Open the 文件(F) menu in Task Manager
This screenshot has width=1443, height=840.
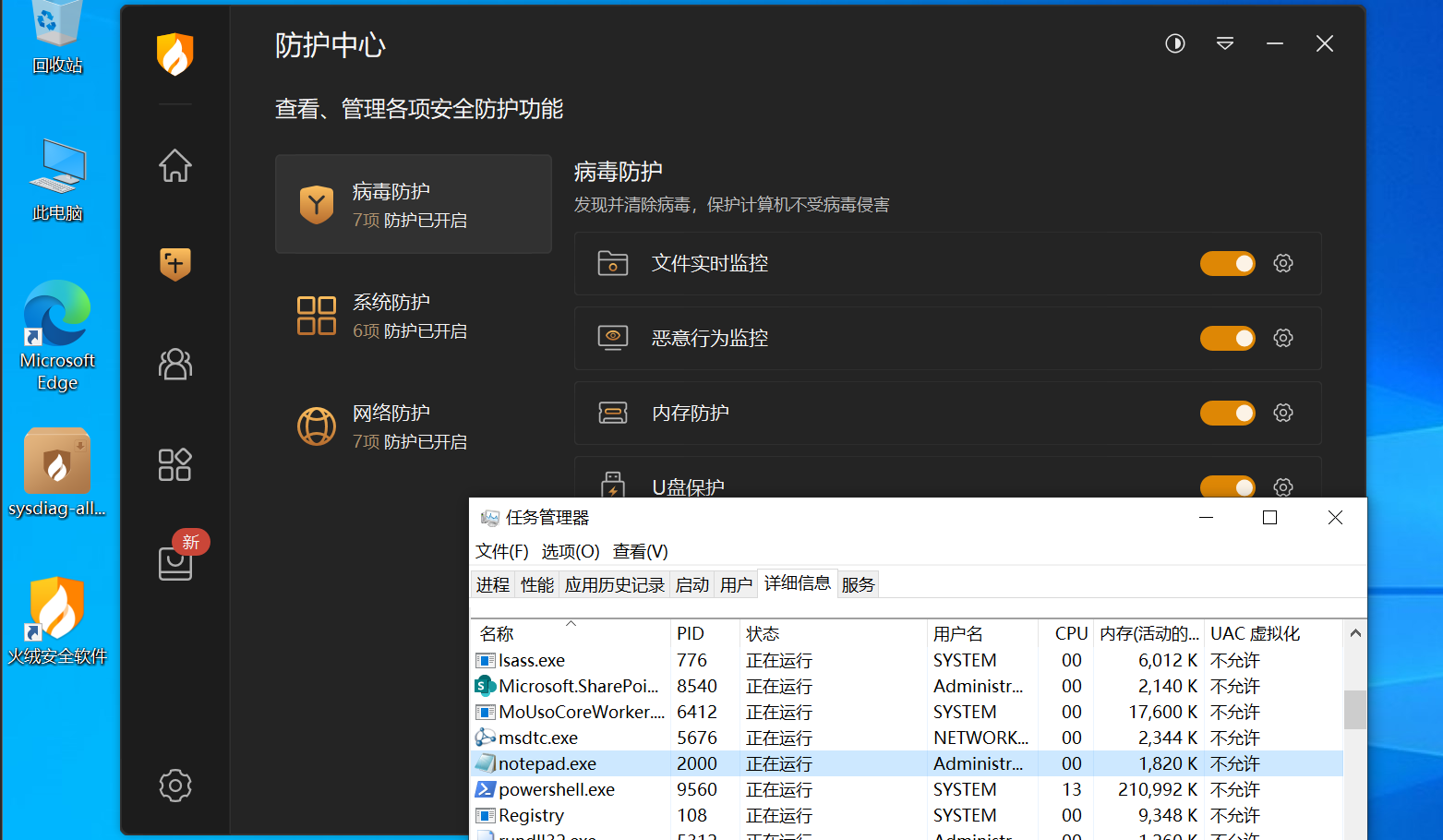coord(501,552)
